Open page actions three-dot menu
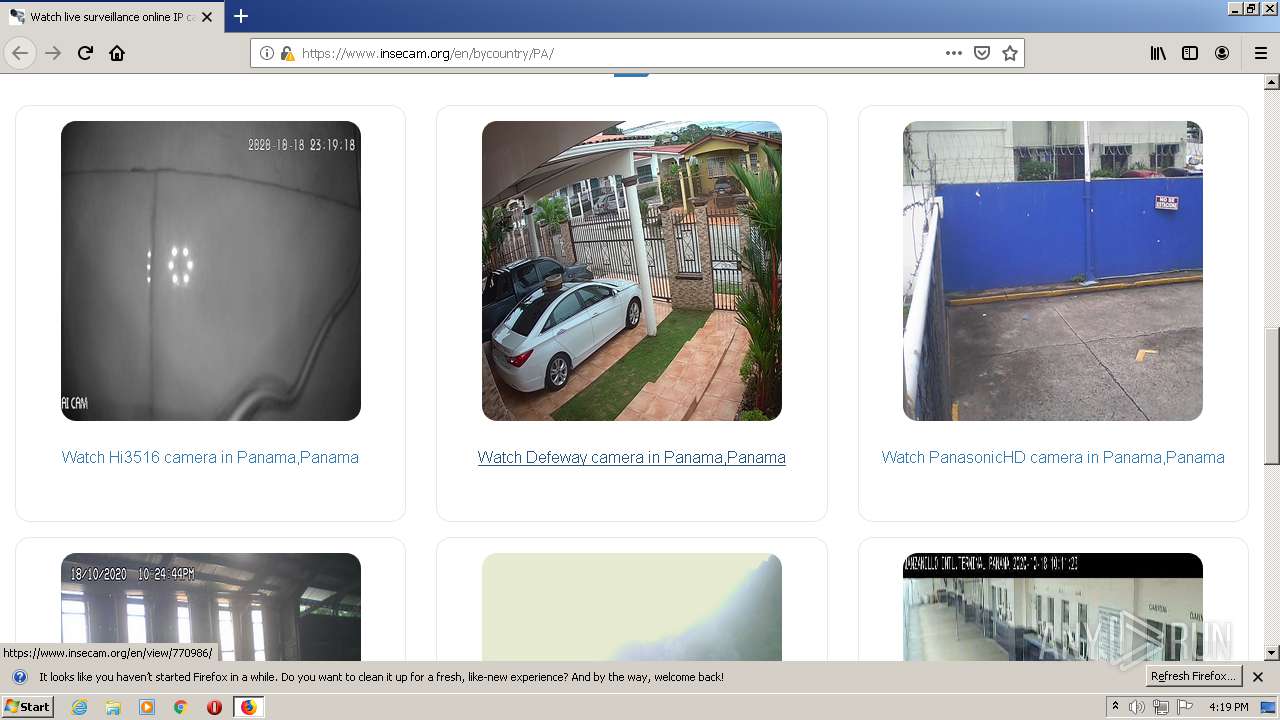Viewport: 1280px width, 720px height. pyautogui.click(x=953, y=53)
